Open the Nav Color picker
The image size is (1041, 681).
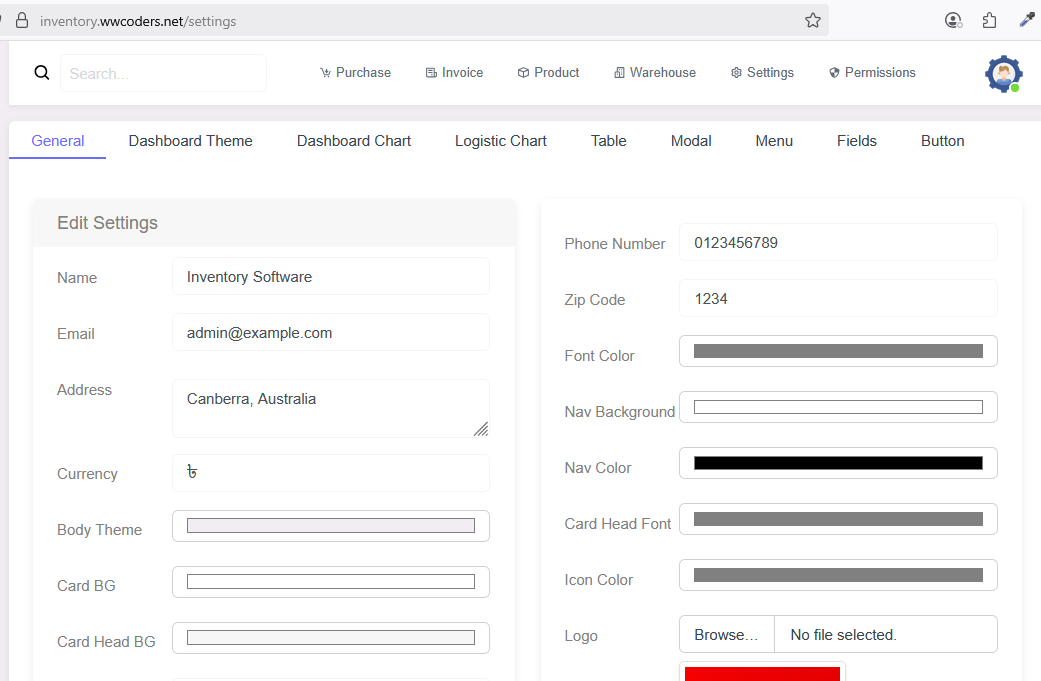click(838, 463)
